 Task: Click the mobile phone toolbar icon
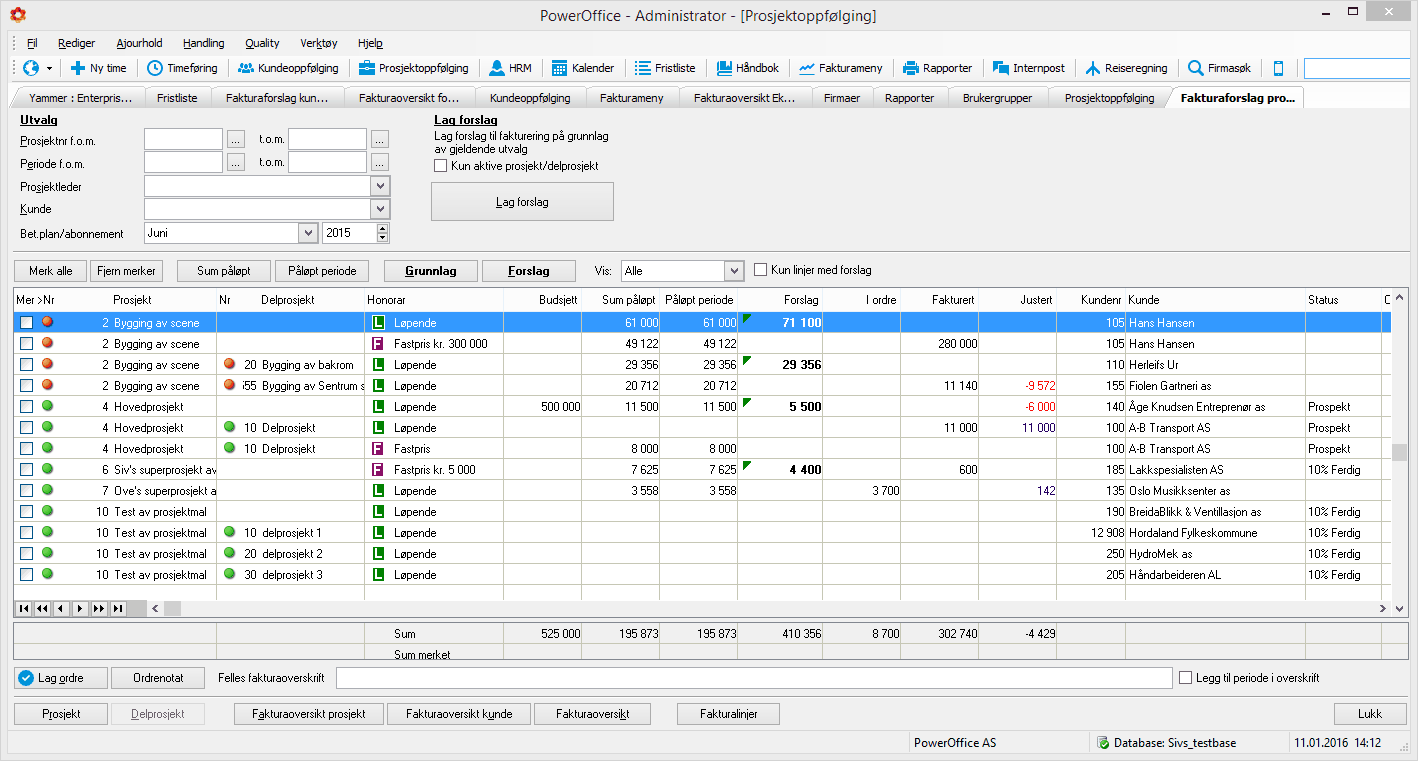[1278, 68]
